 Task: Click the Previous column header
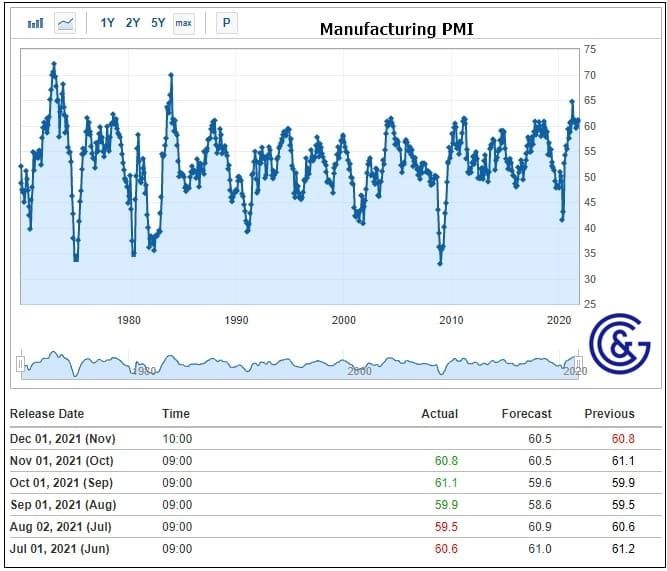coord(609,414)
